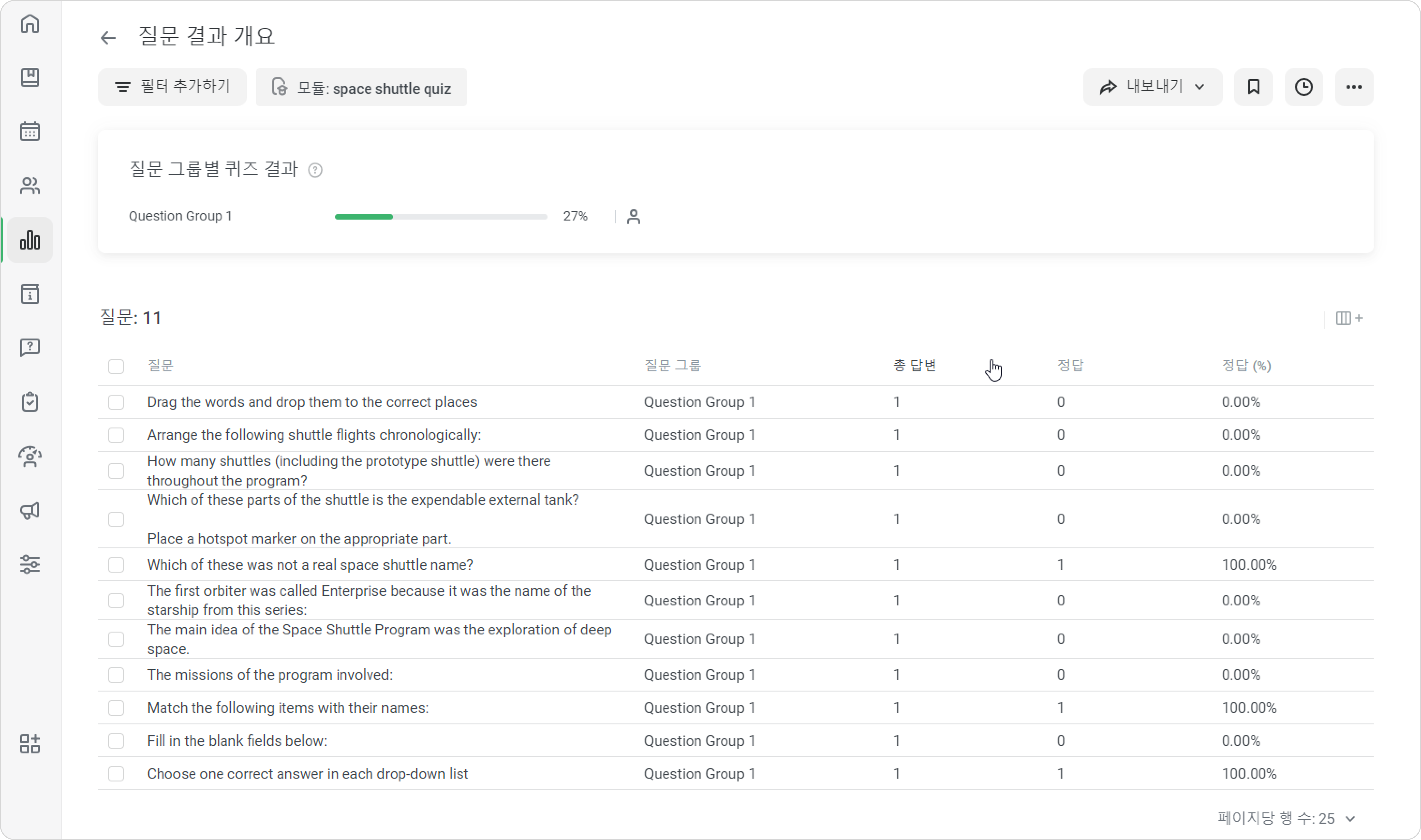Open the users icon in sidebar
This screenshot has height=840, width=1421.
click(30, 186)
